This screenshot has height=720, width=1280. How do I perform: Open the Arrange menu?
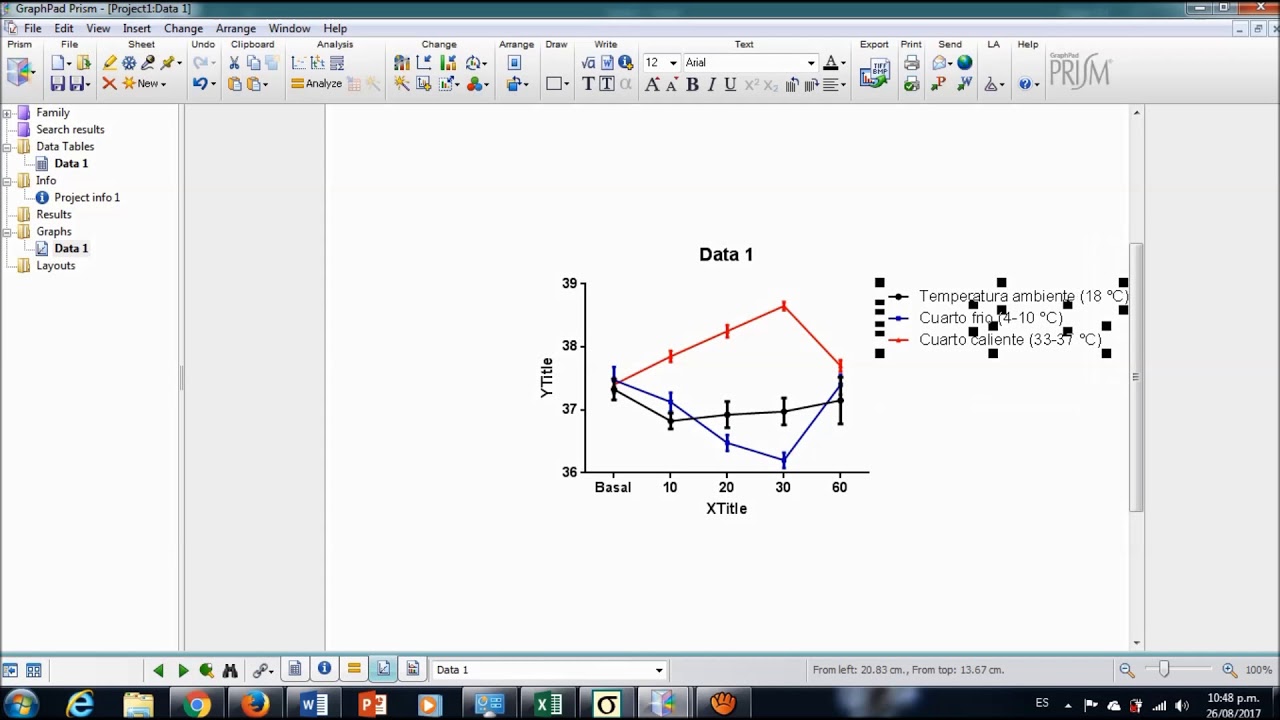(x=236, y=29)
